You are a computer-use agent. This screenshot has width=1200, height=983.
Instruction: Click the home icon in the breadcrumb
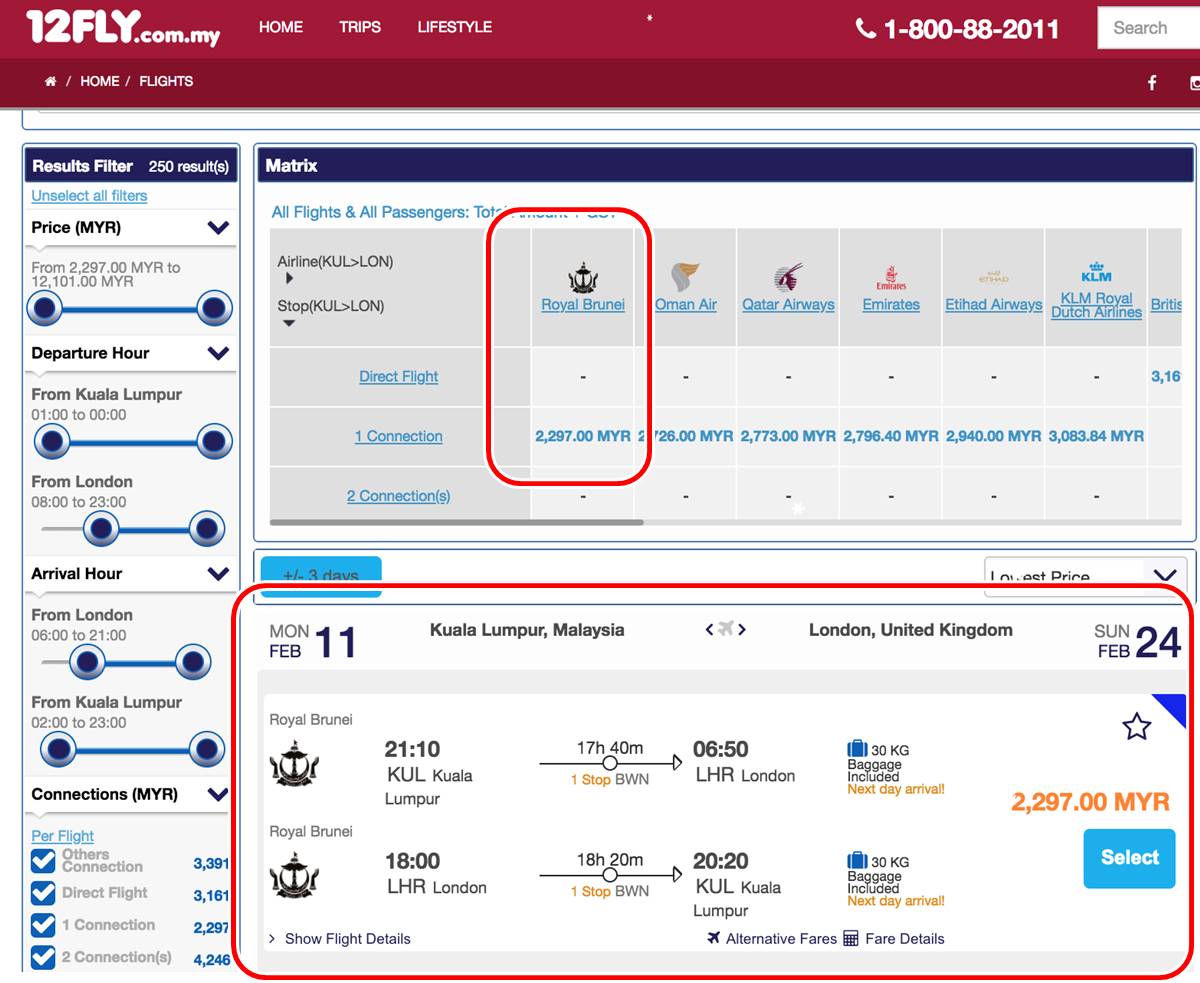tap(50, 81)
